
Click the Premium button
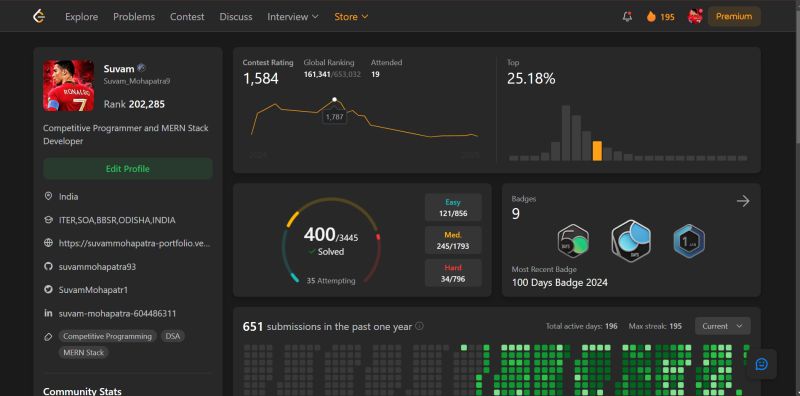point(734,16)
